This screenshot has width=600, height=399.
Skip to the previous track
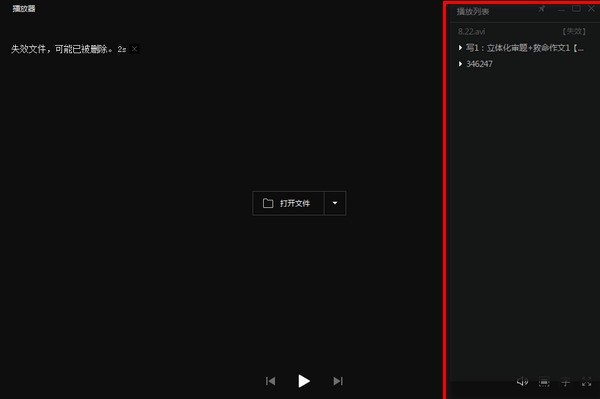[271, 381]
